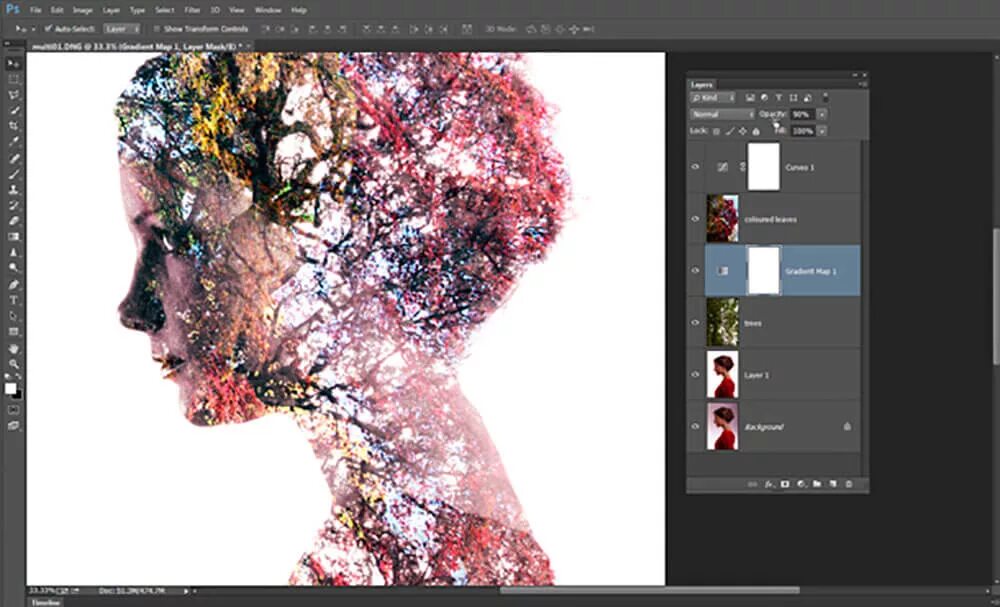
Task: Hide the coloured leaves layer
Action: [x=696, y=219]
